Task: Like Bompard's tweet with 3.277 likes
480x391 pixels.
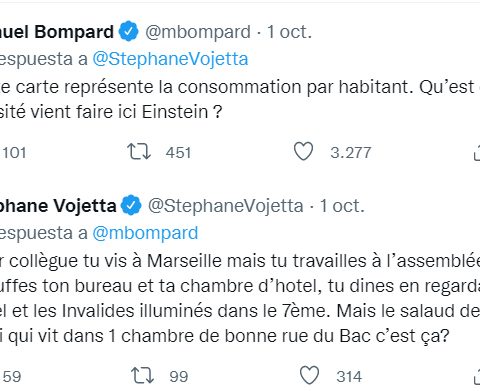Action: click(303, 151)
